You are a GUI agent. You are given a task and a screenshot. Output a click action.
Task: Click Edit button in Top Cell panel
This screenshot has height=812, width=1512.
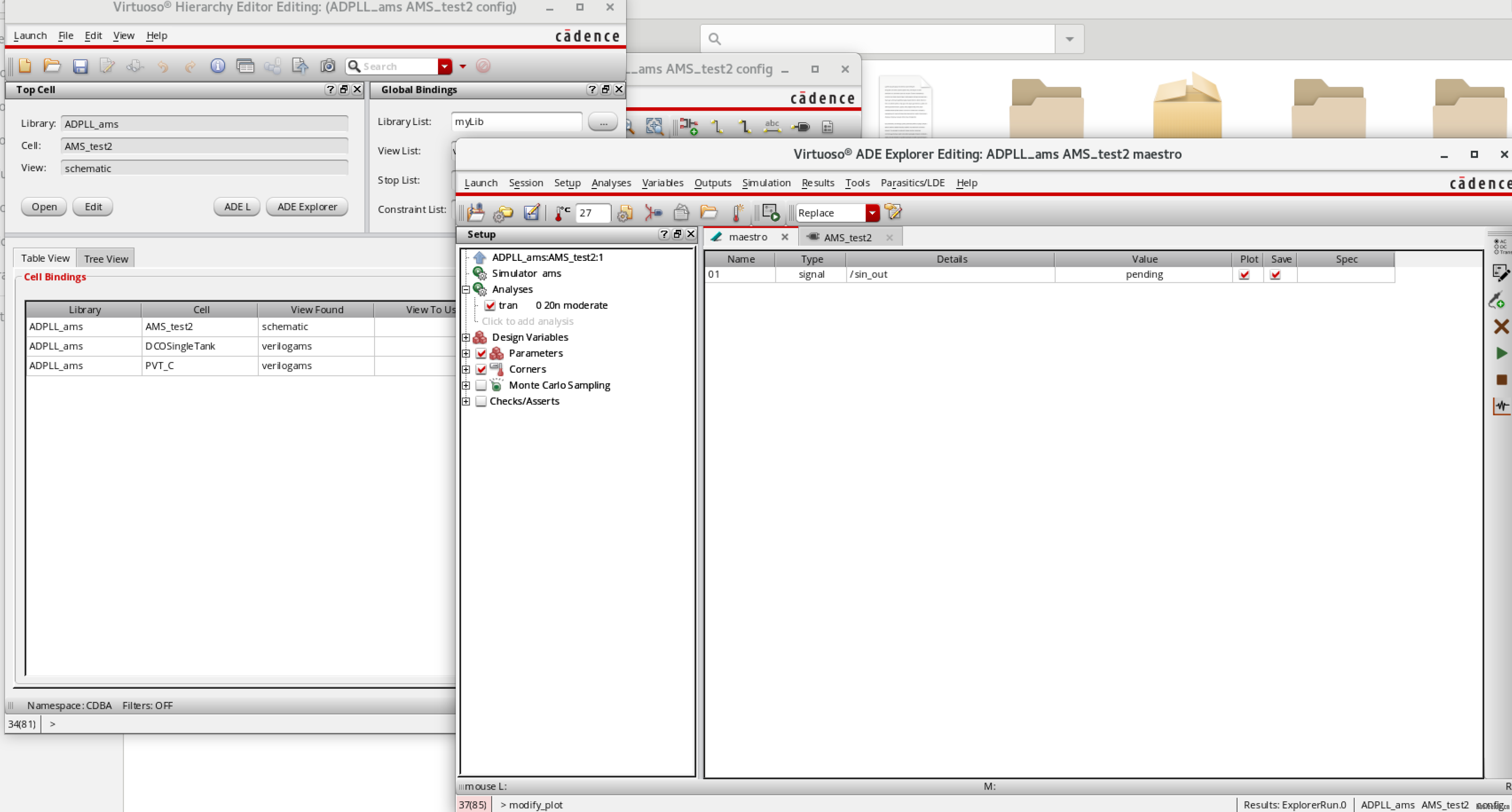click(93, 207)
